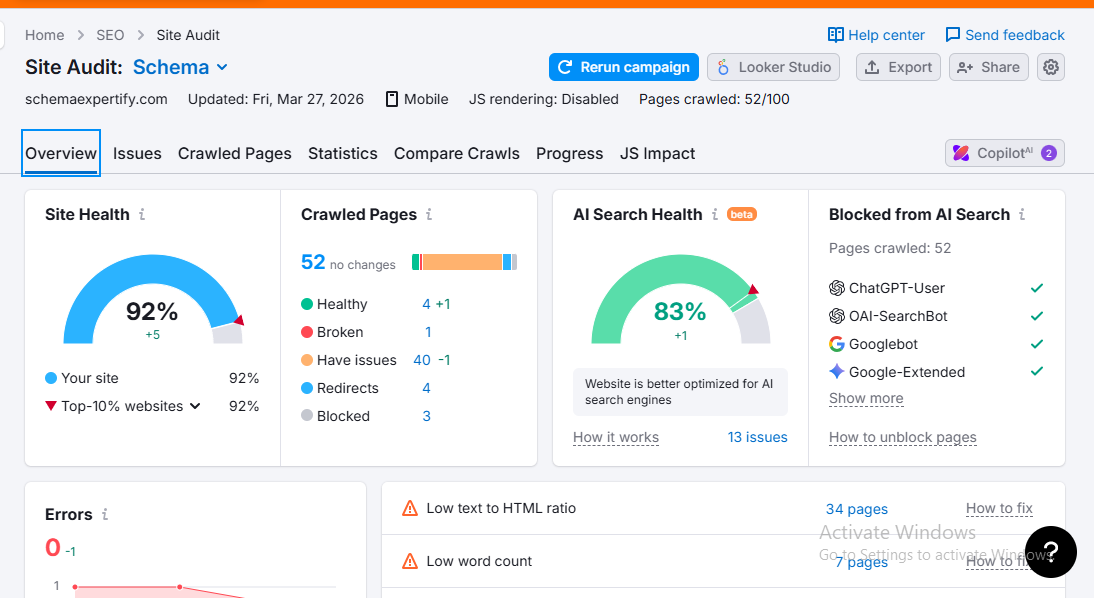Screen dimensions: 1094x598
Task: Click the Mobile device icon
Action: 392,99
